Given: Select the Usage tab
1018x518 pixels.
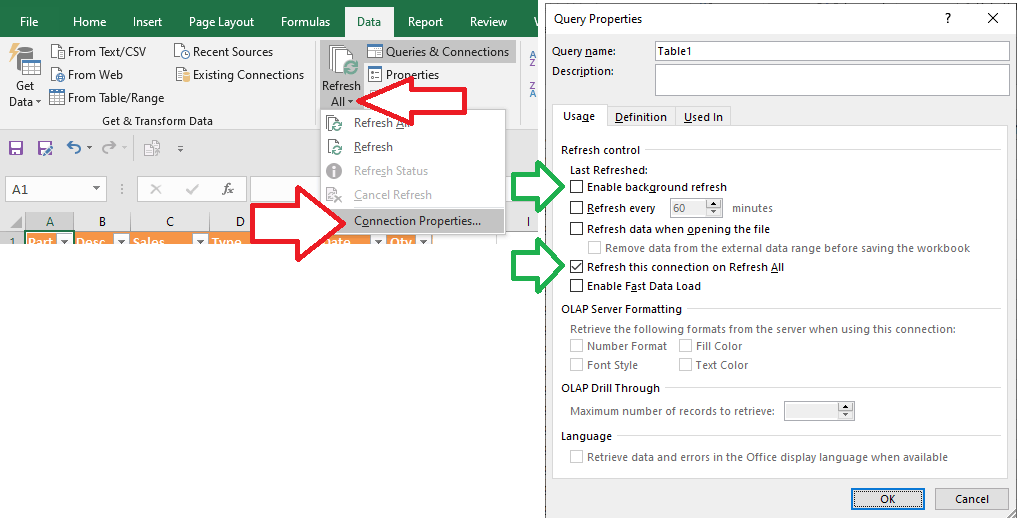Looking at the screenshot, I should [x=579, y=116].
